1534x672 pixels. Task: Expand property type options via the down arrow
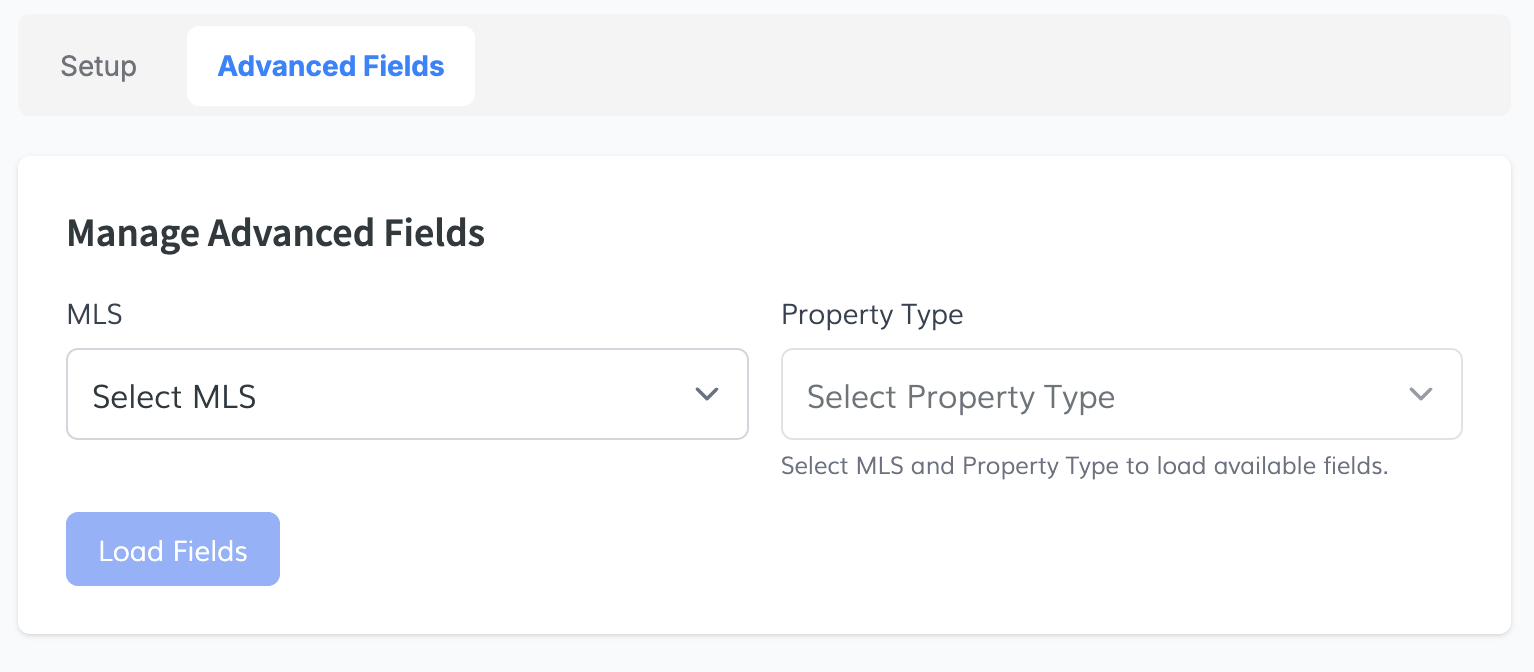(1420, 394)
